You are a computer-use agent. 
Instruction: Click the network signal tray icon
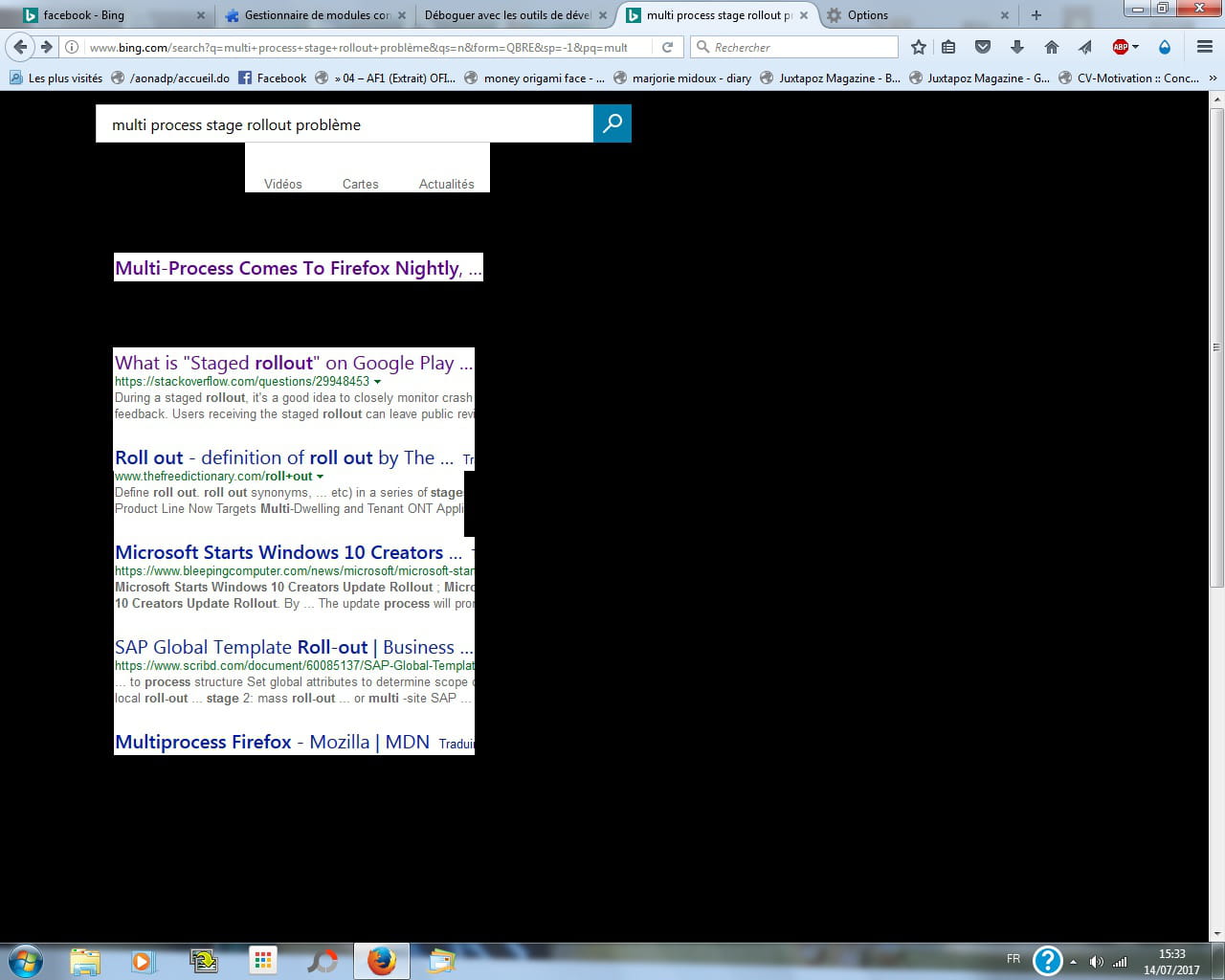(1120, 962)
